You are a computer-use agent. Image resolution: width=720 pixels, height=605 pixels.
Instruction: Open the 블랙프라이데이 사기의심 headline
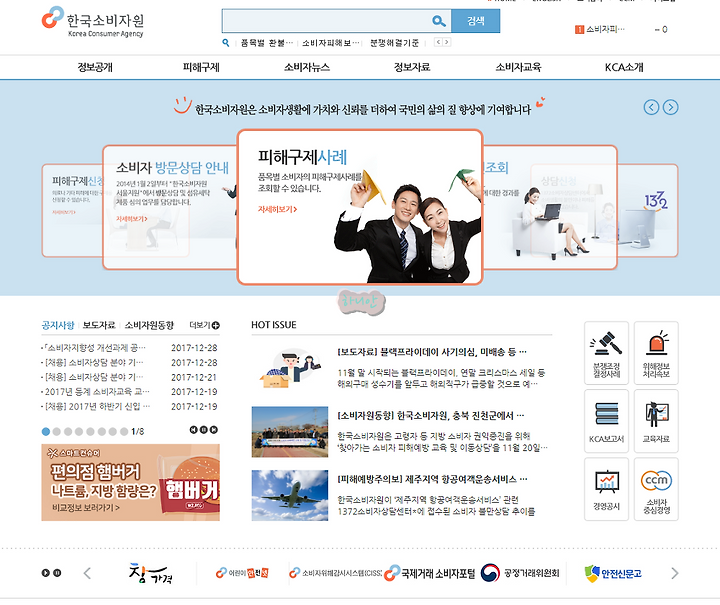(x=432, y=352)
